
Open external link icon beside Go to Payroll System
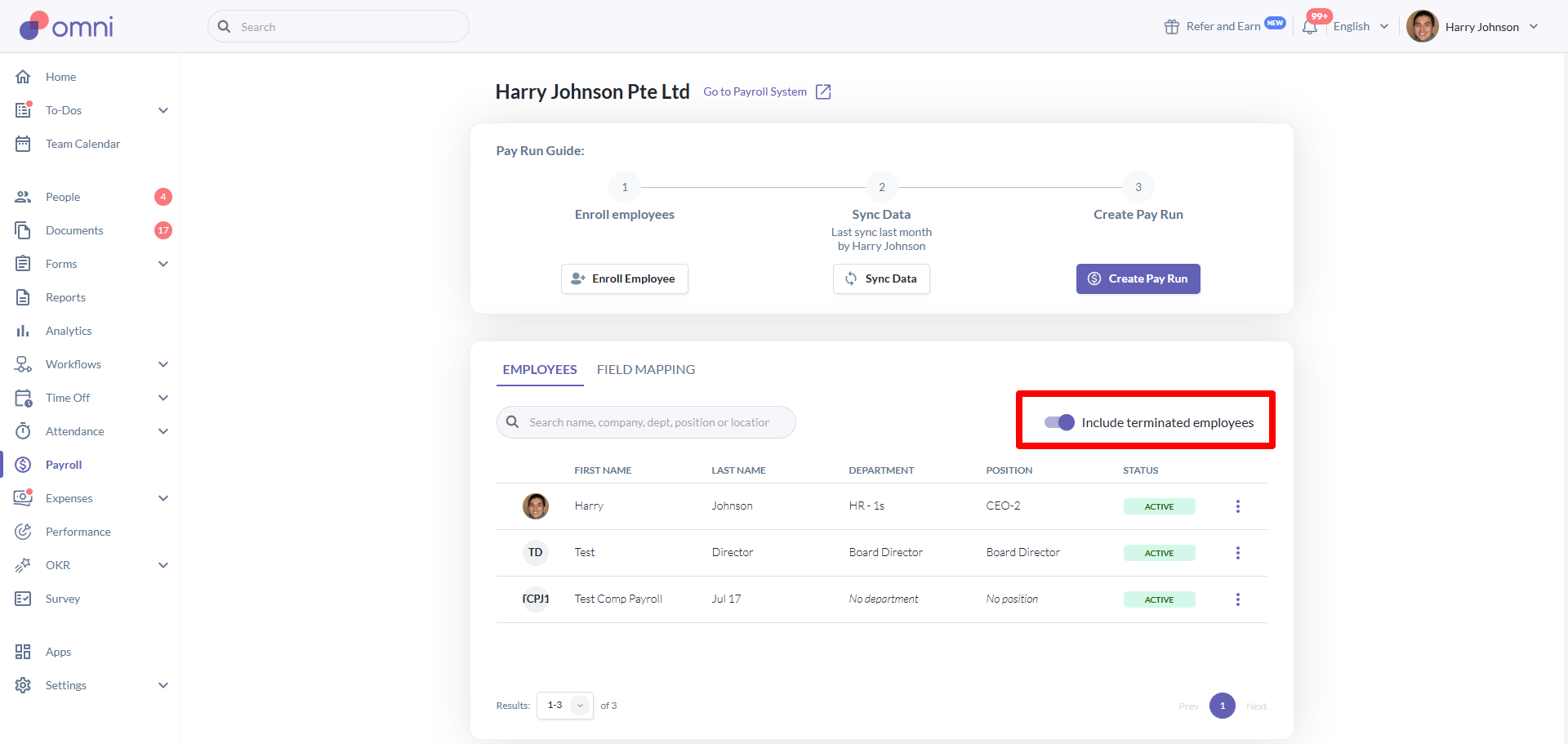tap(823, 91)
